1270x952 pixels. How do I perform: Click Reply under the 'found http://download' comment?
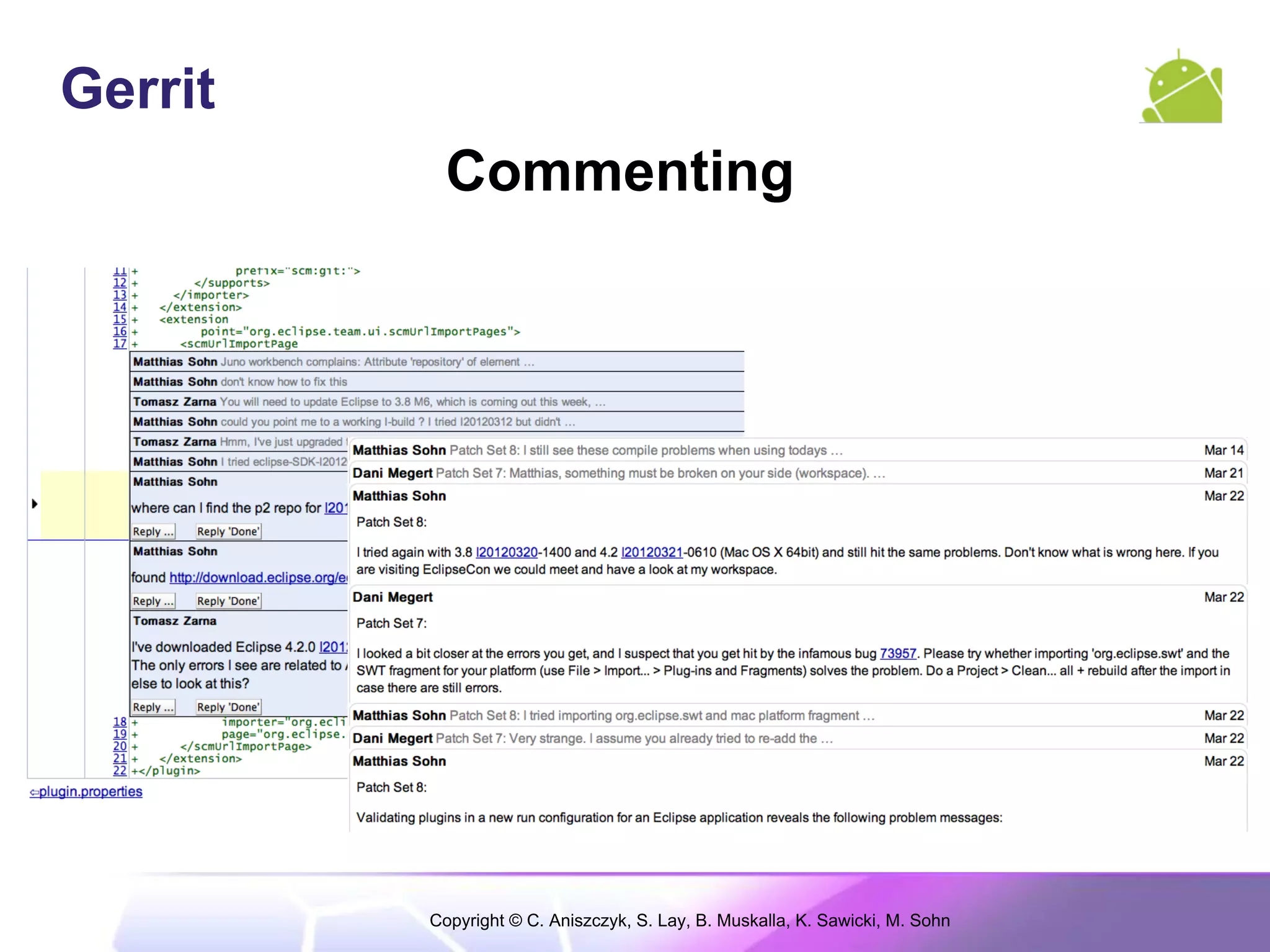(x=153, y=601)
